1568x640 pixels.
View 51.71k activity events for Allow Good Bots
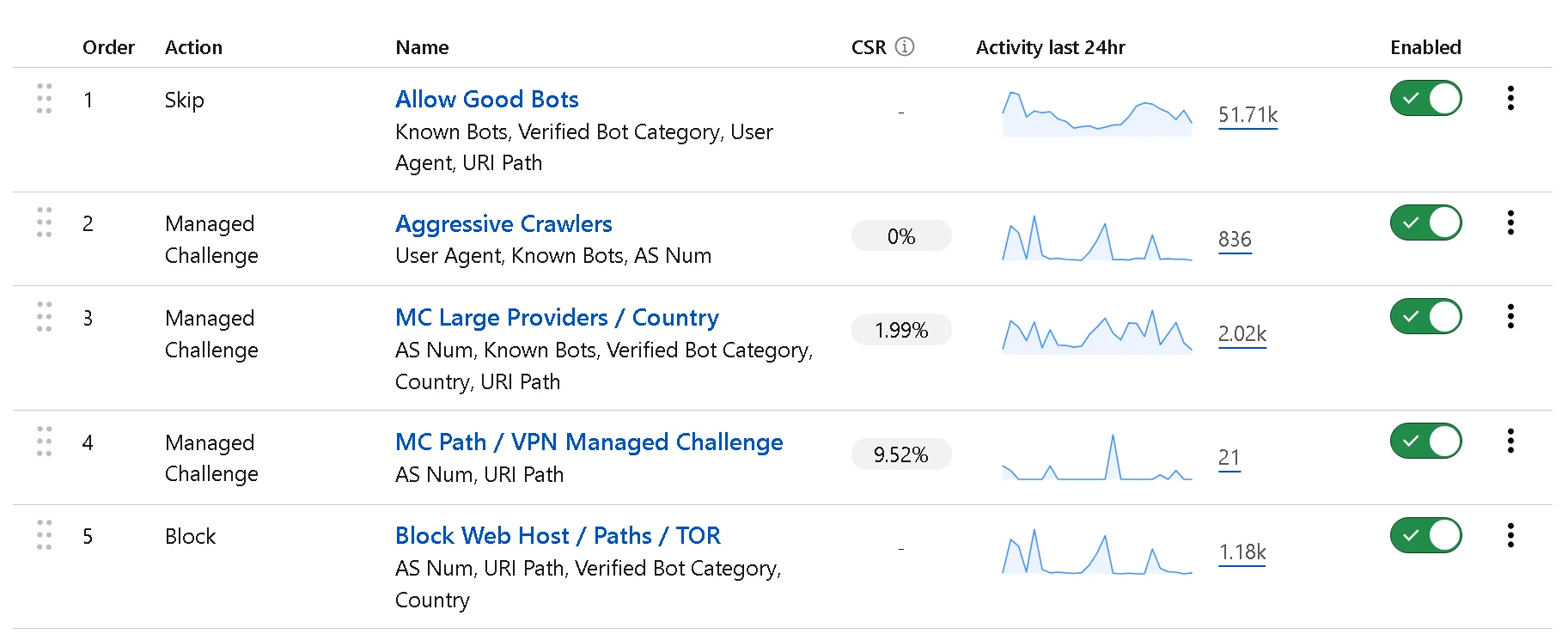click(1248, 115)
